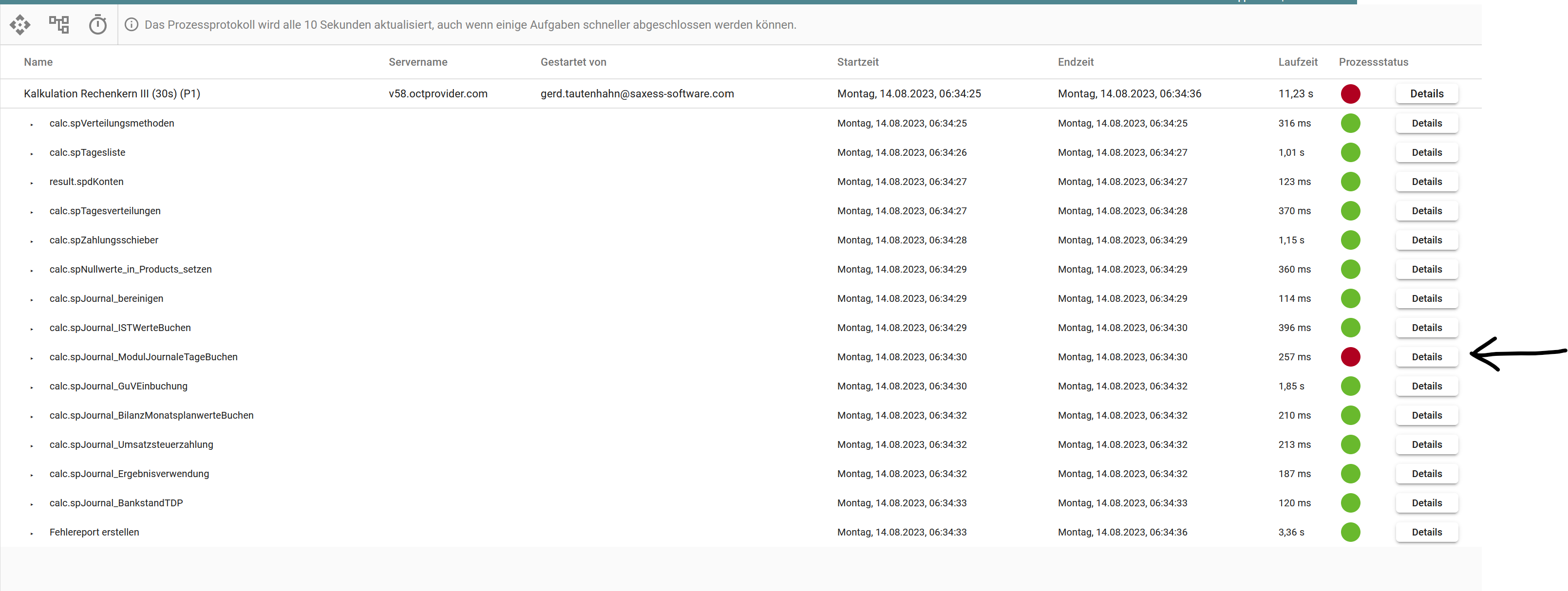1568x591 pixels.
Task: Expand the calc.spJournal_ModulJournaleTageBuchen row
Action: 32,357
